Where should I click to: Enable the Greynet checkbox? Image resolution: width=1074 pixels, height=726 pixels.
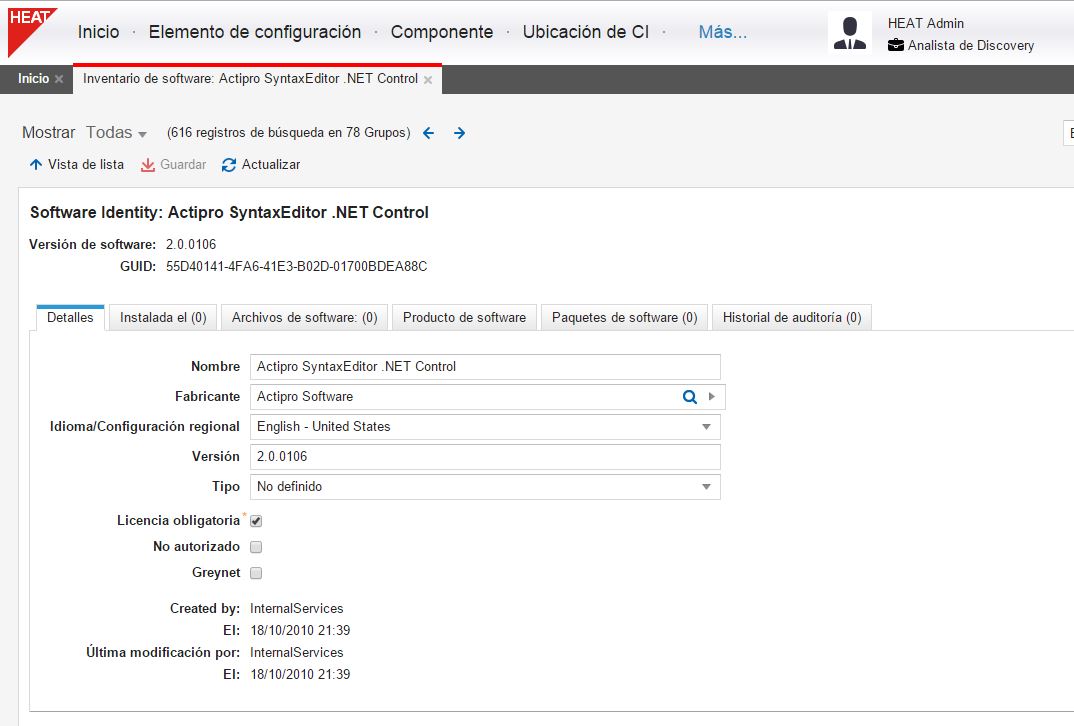[x=256, y=573]
